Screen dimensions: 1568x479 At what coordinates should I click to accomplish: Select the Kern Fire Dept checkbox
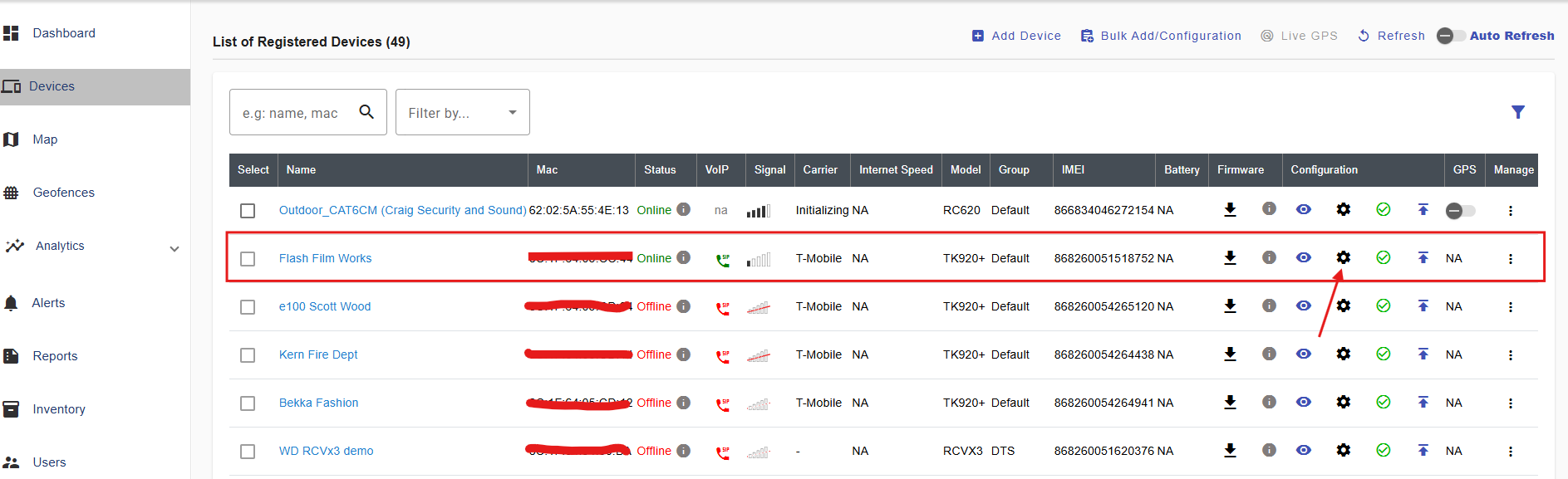click(248, 355)
